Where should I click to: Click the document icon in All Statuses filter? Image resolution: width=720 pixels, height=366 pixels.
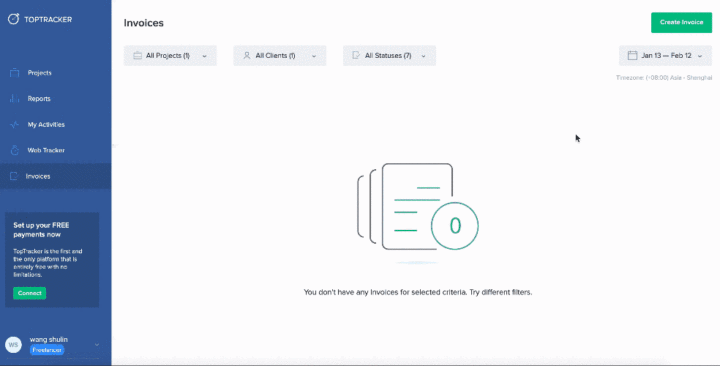click(x=356, y=55)
